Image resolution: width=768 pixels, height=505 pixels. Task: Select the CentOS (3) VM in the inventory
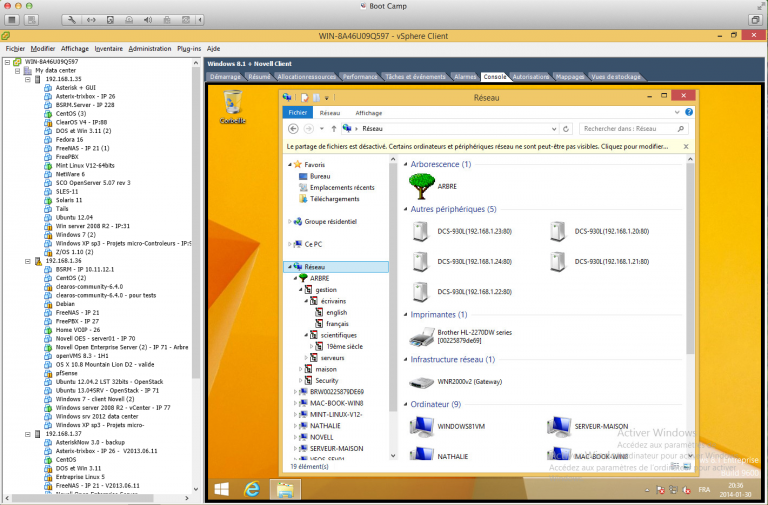click(x=71, y=114)
